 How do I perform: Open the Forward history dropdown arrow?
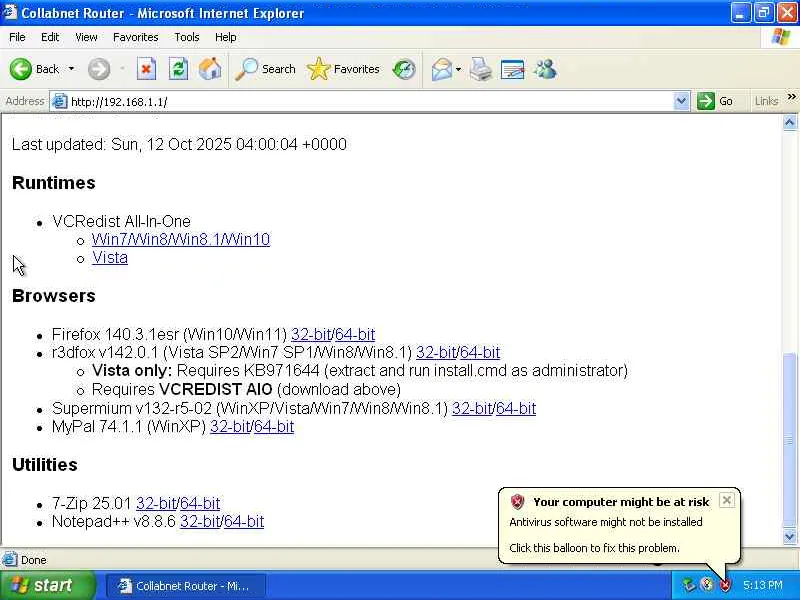[x=122, y=69]
